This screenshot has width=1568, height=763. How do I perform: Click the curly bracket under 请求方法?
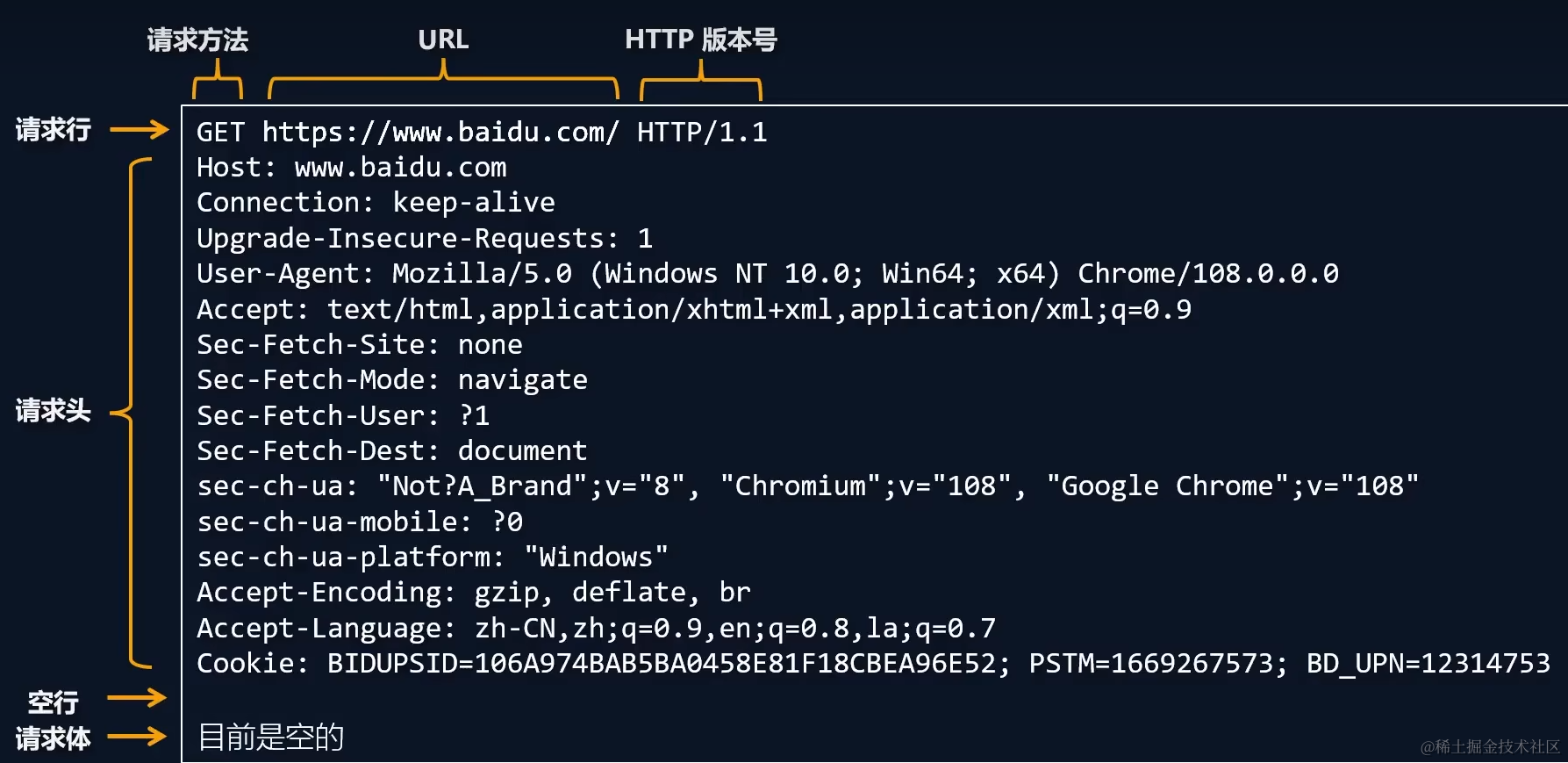(x=218, y=80)
